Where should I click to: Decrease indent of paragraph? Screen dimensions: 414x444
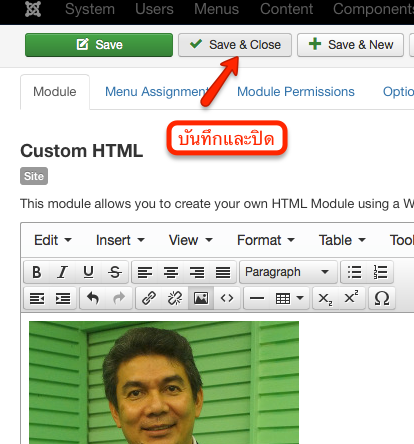(37, 298)
